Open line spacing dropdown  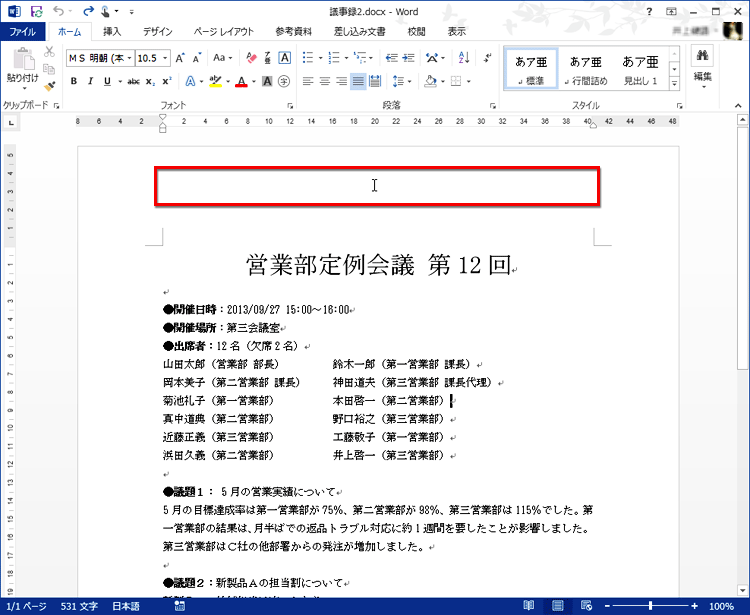(402, 82)
